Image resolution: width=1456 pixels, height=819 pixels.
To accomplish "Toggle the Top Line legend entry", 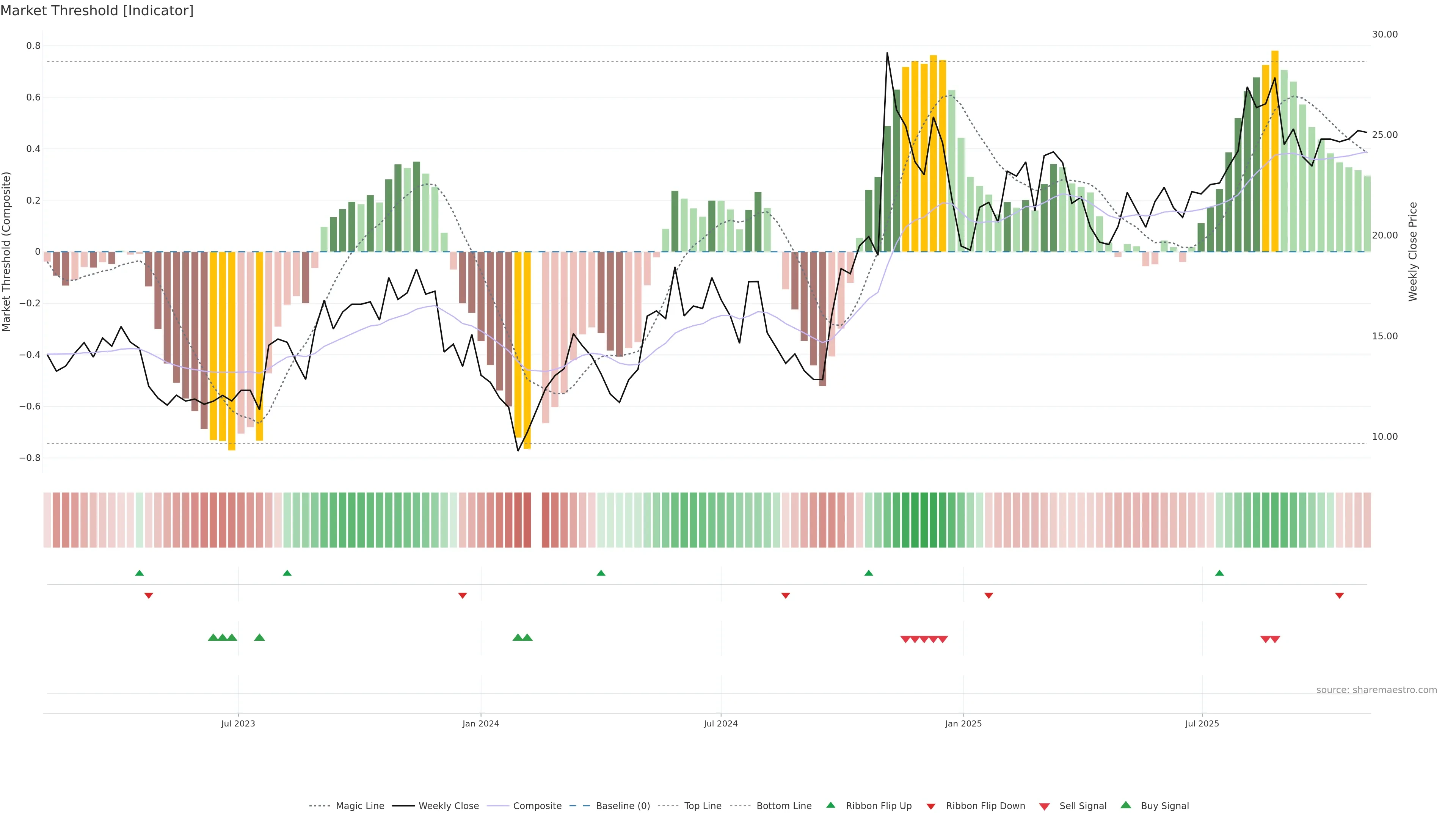I will click(703, 806).
